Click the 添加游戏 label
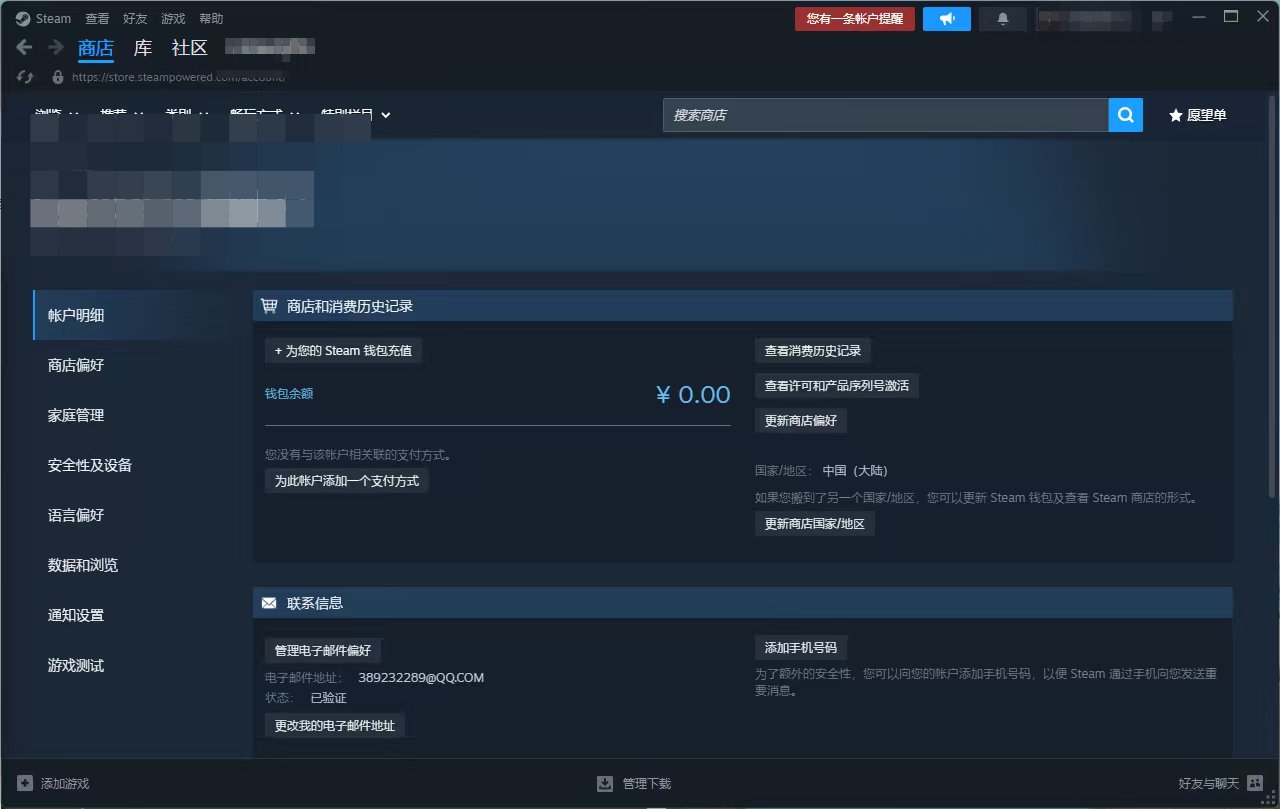Image resolution: width=1280 pixels, height=809 pixels. pyautogui.click(x=65, y=784)
